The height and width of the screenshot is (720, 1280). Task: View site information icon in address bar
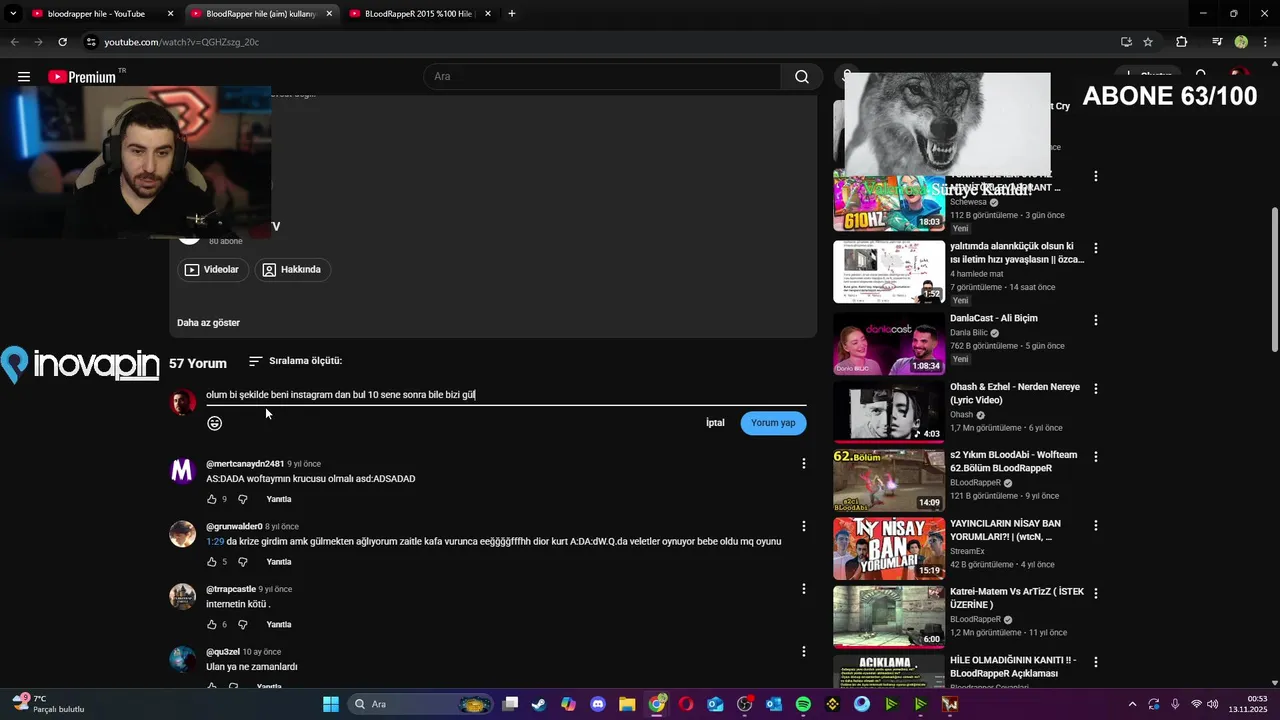pyautogui.click(x=91, y=42)
